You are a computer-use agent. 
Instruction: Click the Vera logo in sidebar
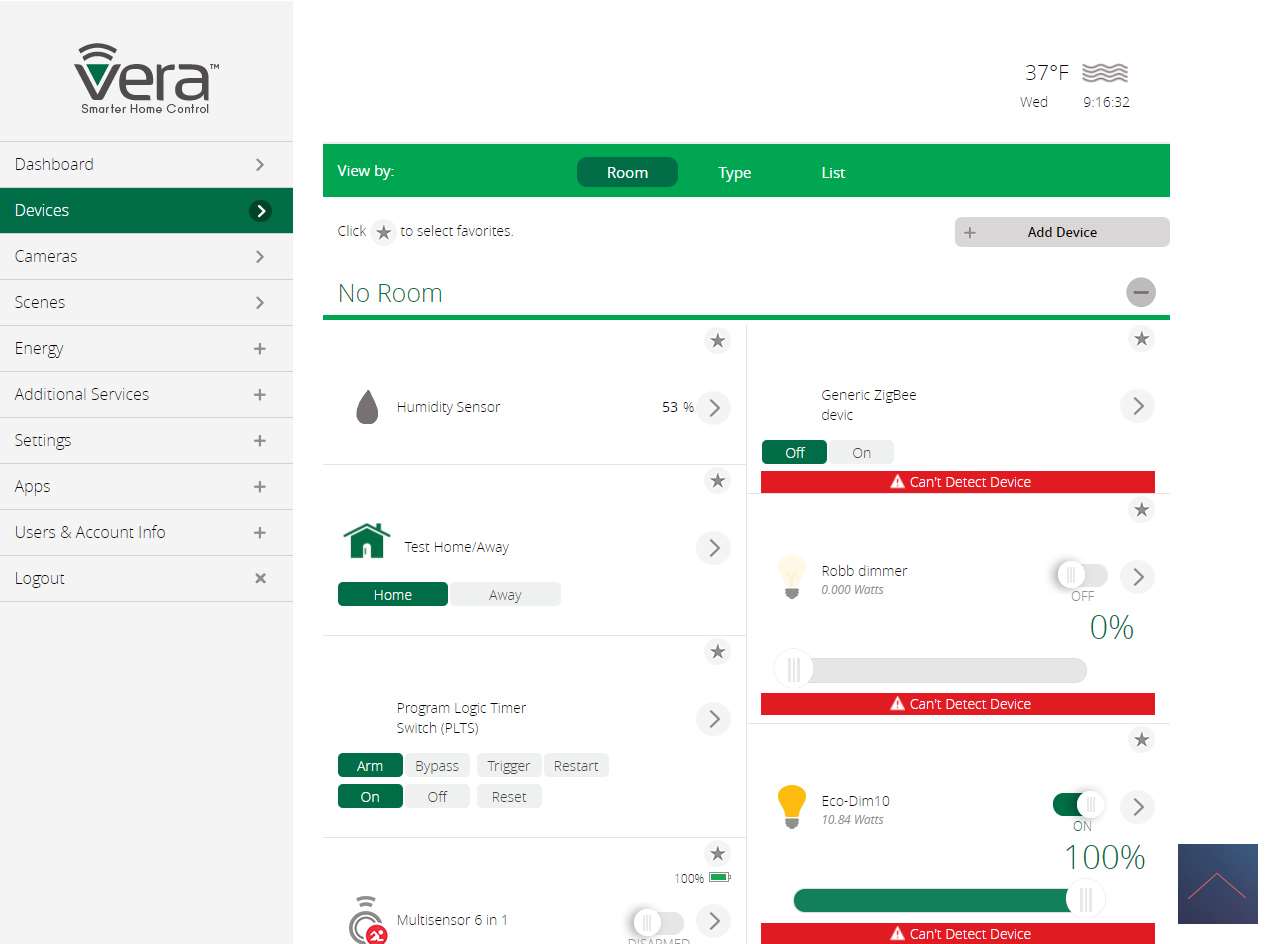[146, 78]
